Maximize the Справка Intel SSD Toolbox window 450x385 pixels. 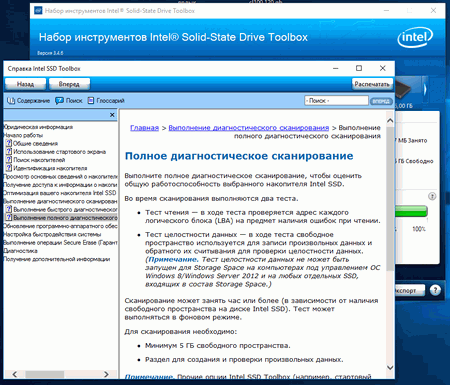359,68
